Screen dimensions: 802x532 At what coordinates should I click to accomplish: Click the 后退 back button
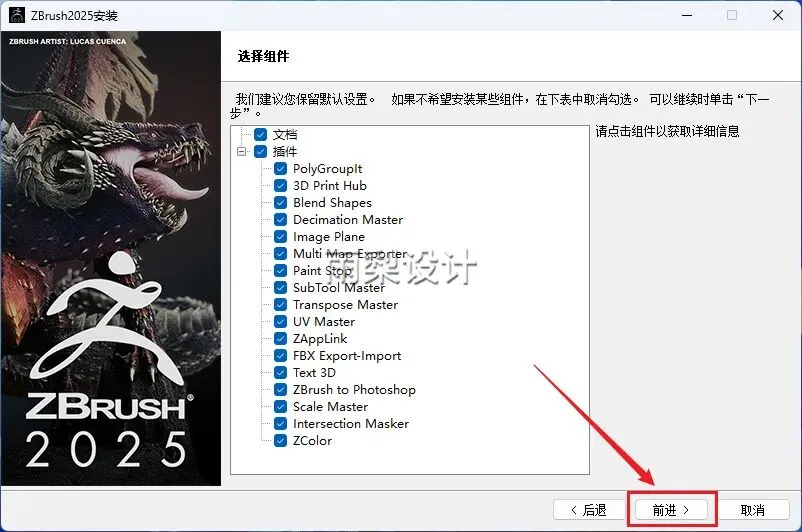[589, 510]
